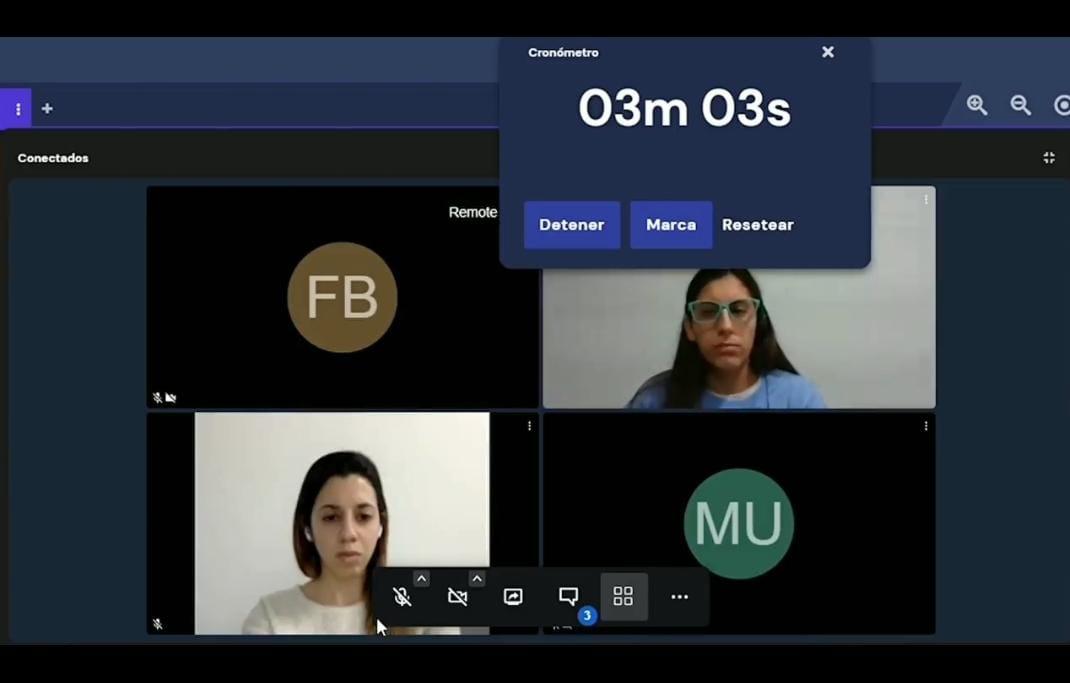The height and width of the screenshot is (683, 1070).
Task: Select the FB participant tile
Action: [342, 297]
